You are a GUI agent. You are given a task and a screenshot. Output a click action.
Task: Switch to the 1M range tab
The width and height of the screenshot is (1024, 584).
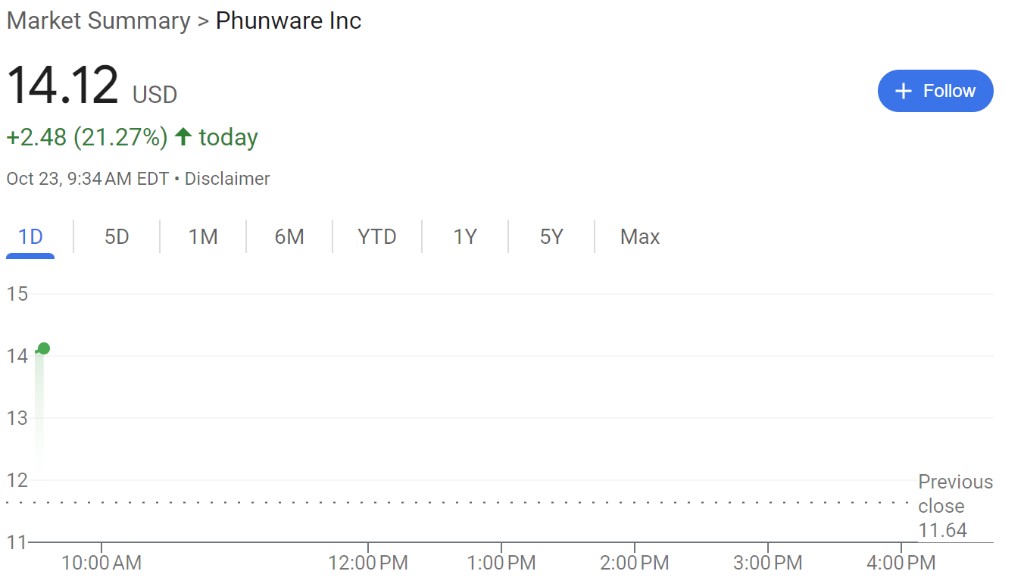[203, 237]
